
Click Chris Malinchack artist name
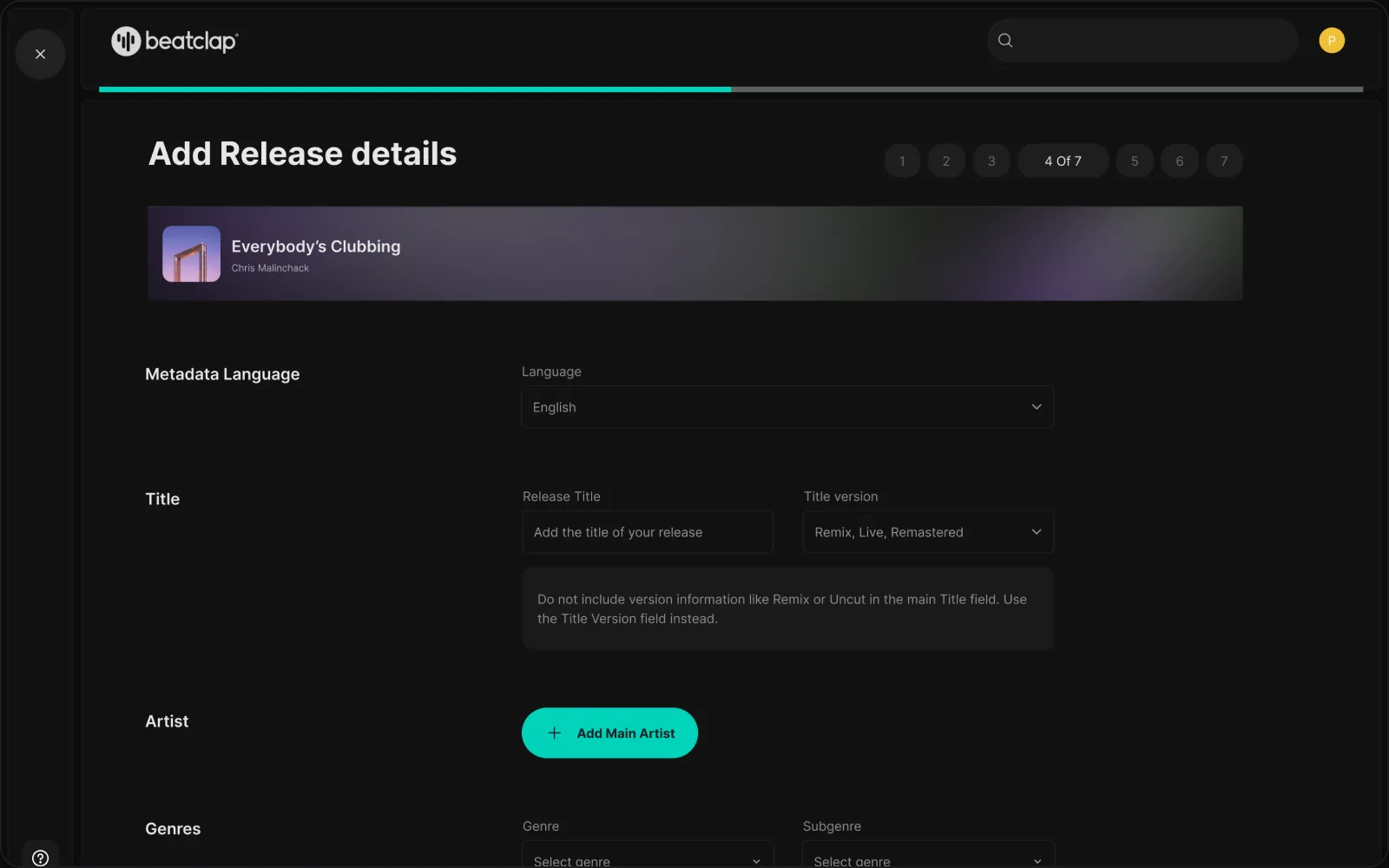pos(270,268)
